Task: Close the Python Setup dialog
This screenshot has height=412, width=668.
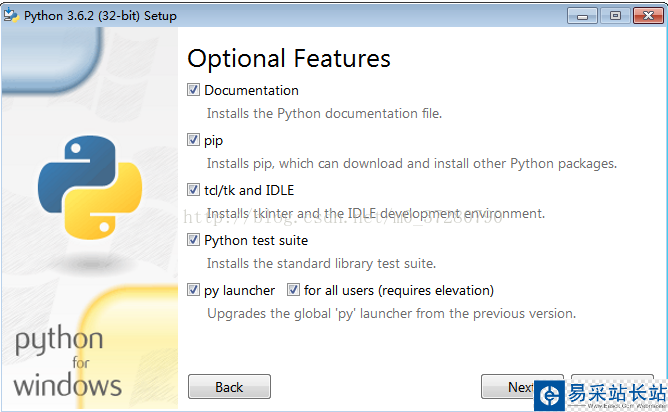Action: (644, 14)
